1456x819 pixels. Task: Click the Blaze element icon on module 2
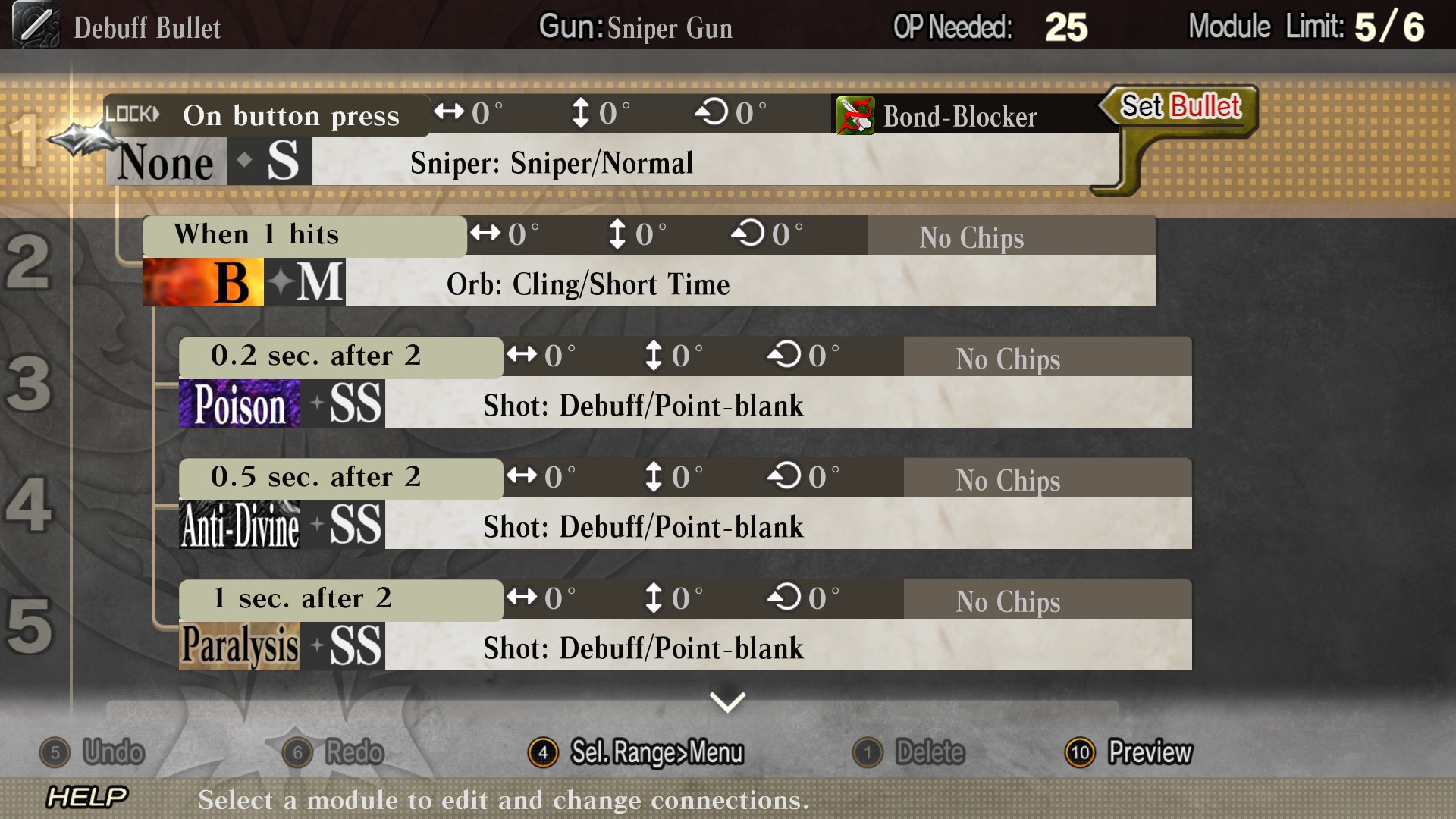coord(202,282)
